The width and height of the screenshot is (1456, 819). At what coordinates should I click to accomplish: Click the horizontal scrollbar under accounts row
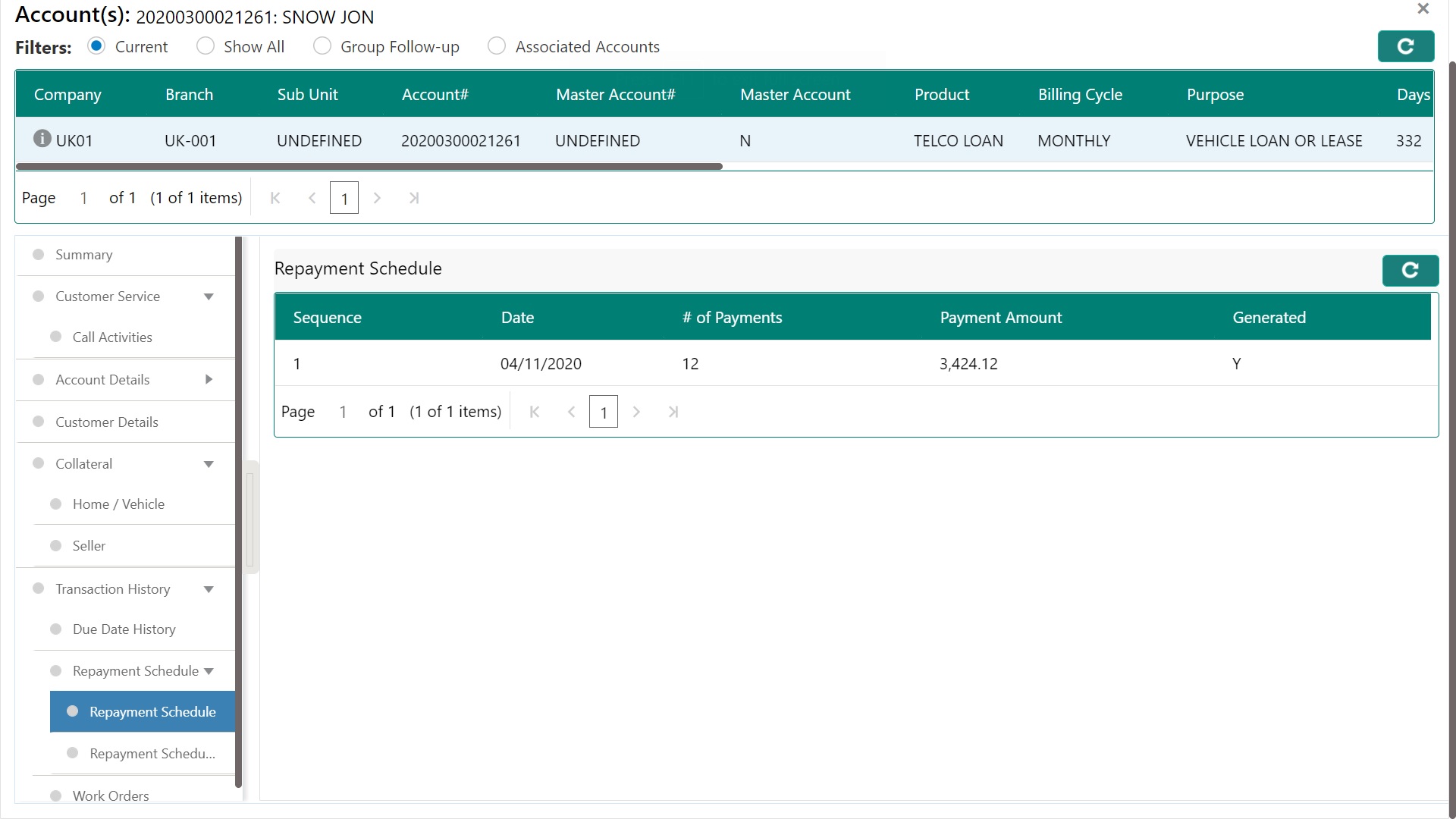point(369,166)
